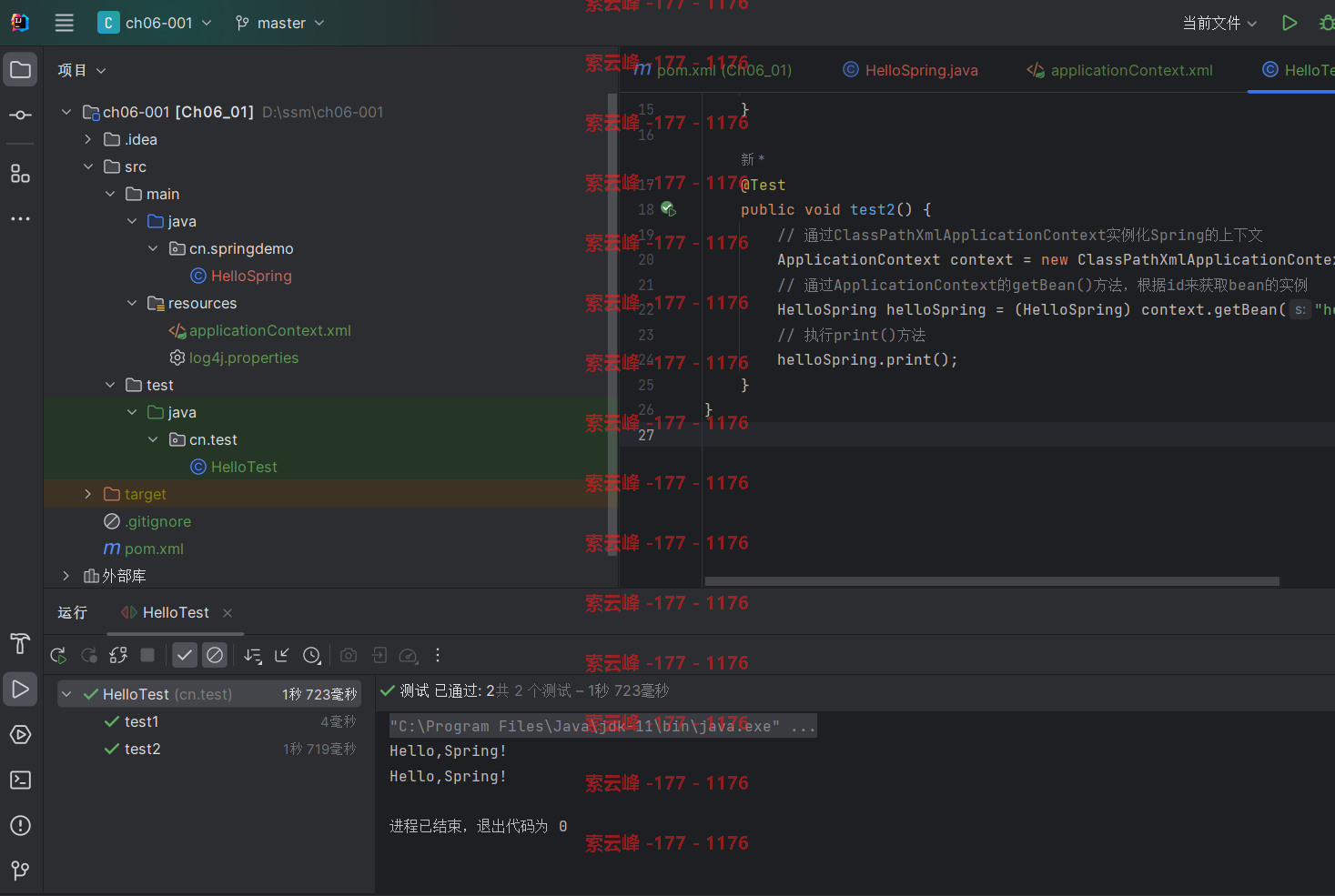Image resolution: width=1335 pixels, height=896 pixels.
Task: Run the current file with green arrow
Action: [x=1289, y=23]
